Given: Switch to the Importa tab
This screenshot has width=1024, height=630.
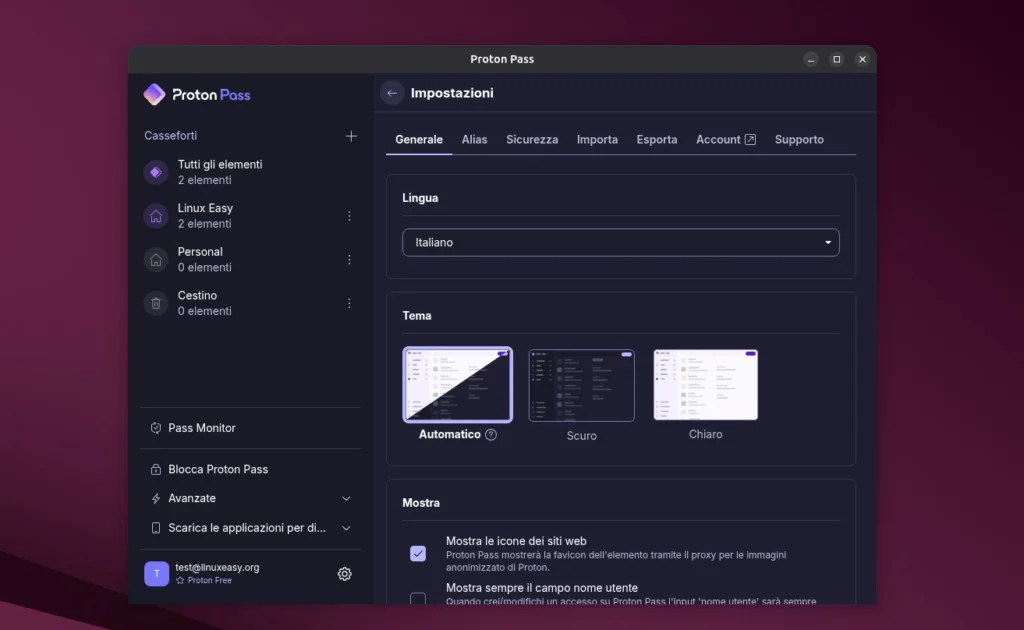Looking at the screenshot, I should (x=597, y=140).
